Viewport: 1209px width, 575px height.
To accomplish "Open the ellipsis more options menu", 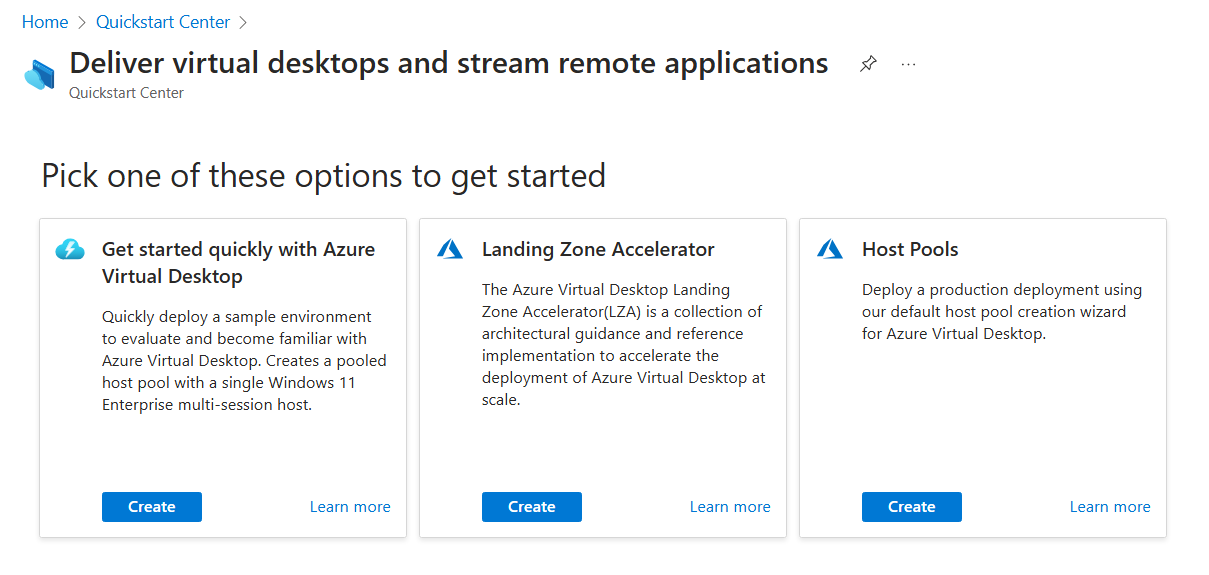I will (x=908, y=64).
